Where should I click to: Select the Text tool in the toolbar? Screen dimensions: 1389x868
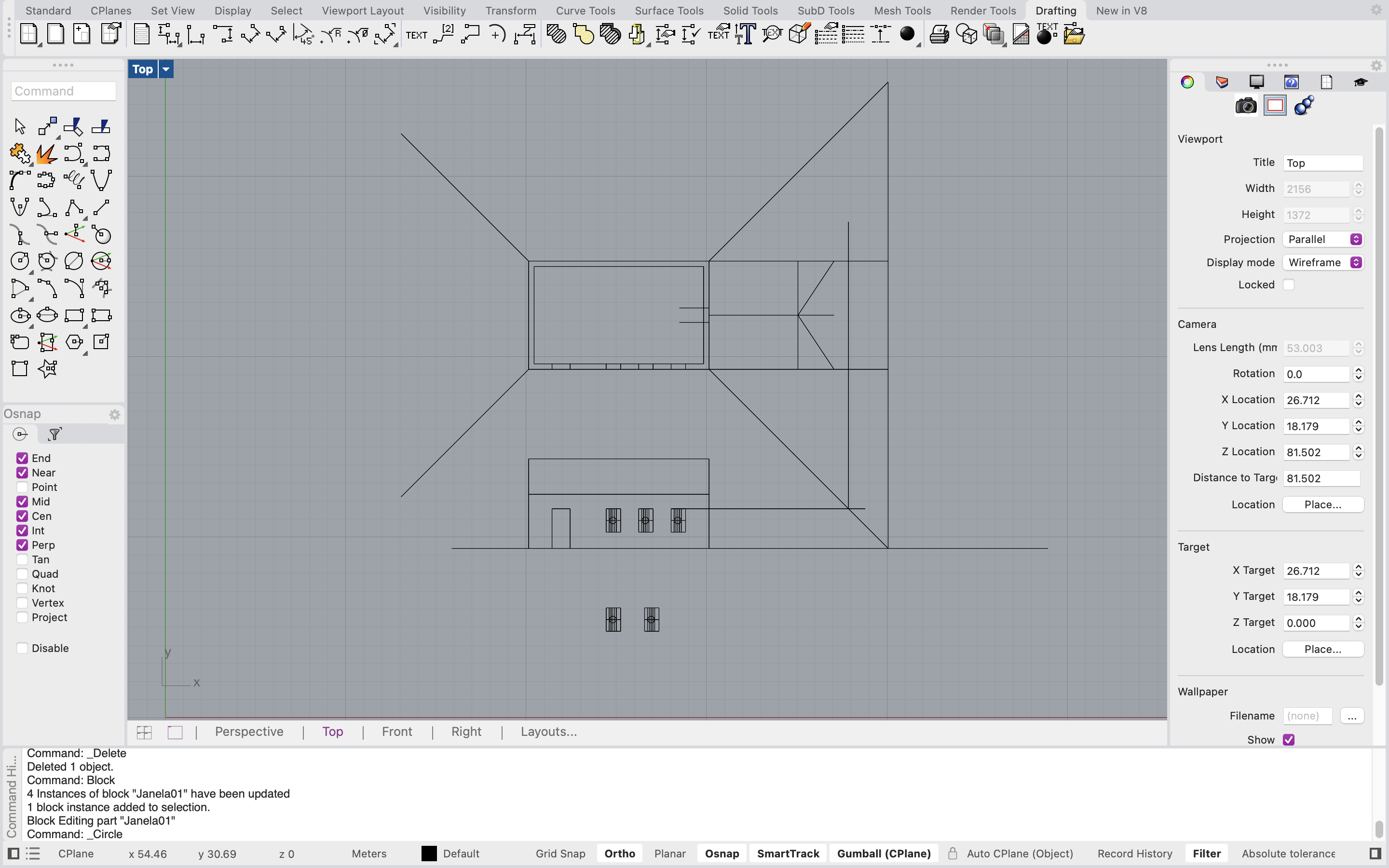[416, 34]
